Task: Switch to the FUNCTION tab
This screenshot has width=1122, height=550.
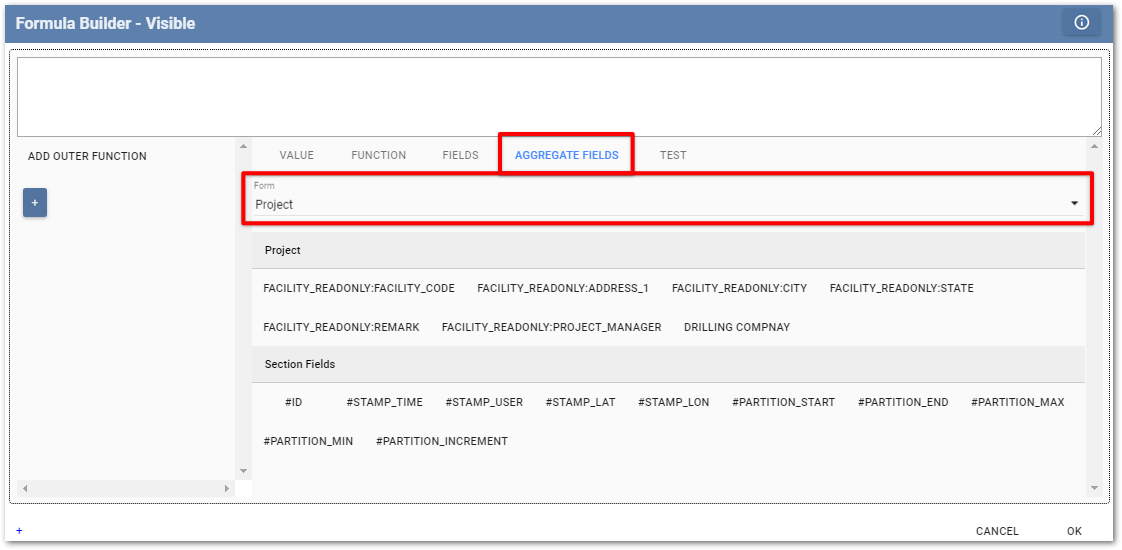Action: tap(379, 155)
